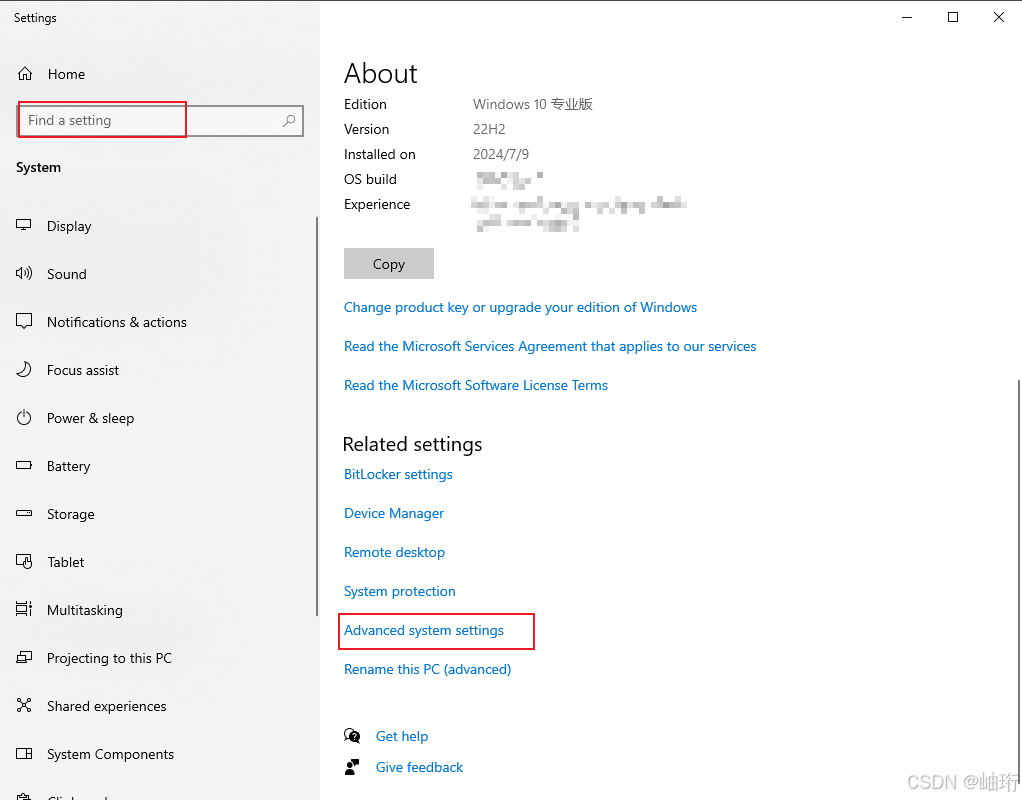The image size is (1022, 800).
Task: Click the Shared experiences icon
Action: coord(23,705)
